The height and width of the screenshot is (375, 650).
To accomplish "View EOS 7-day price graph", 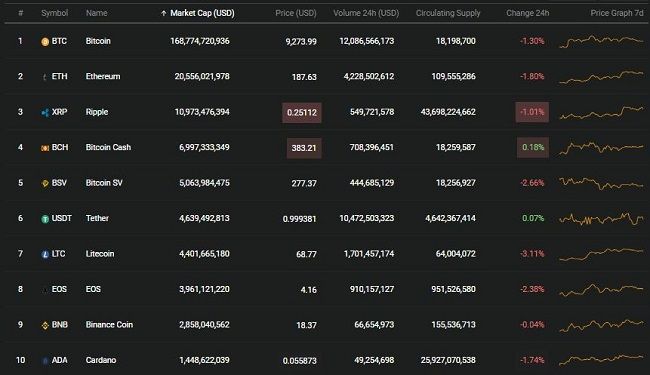I will [601, 290].
